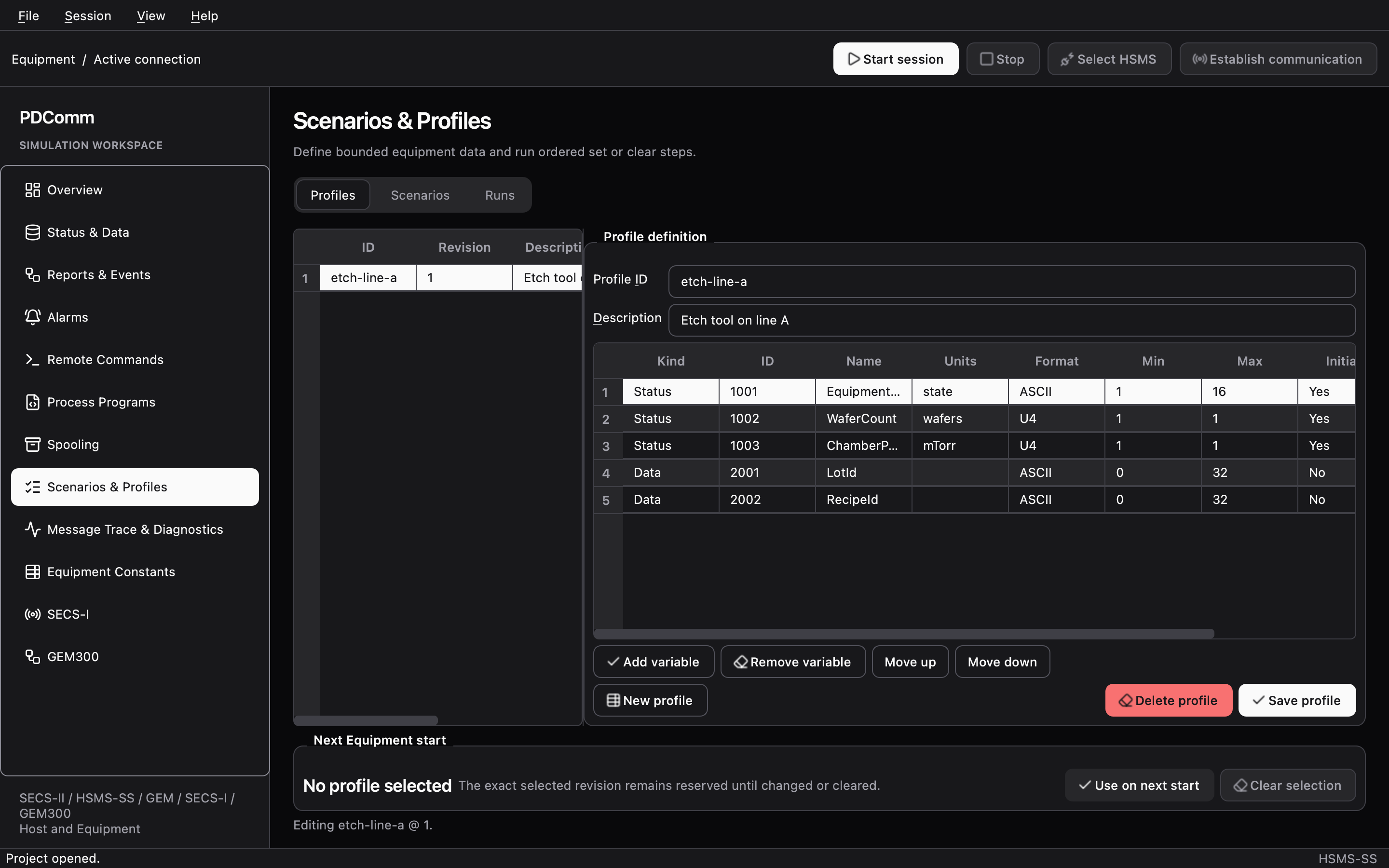The width and height of the screenshot is (1389, 868).
Task: Click the Alarms bell icon
Action: pos(32,317)
